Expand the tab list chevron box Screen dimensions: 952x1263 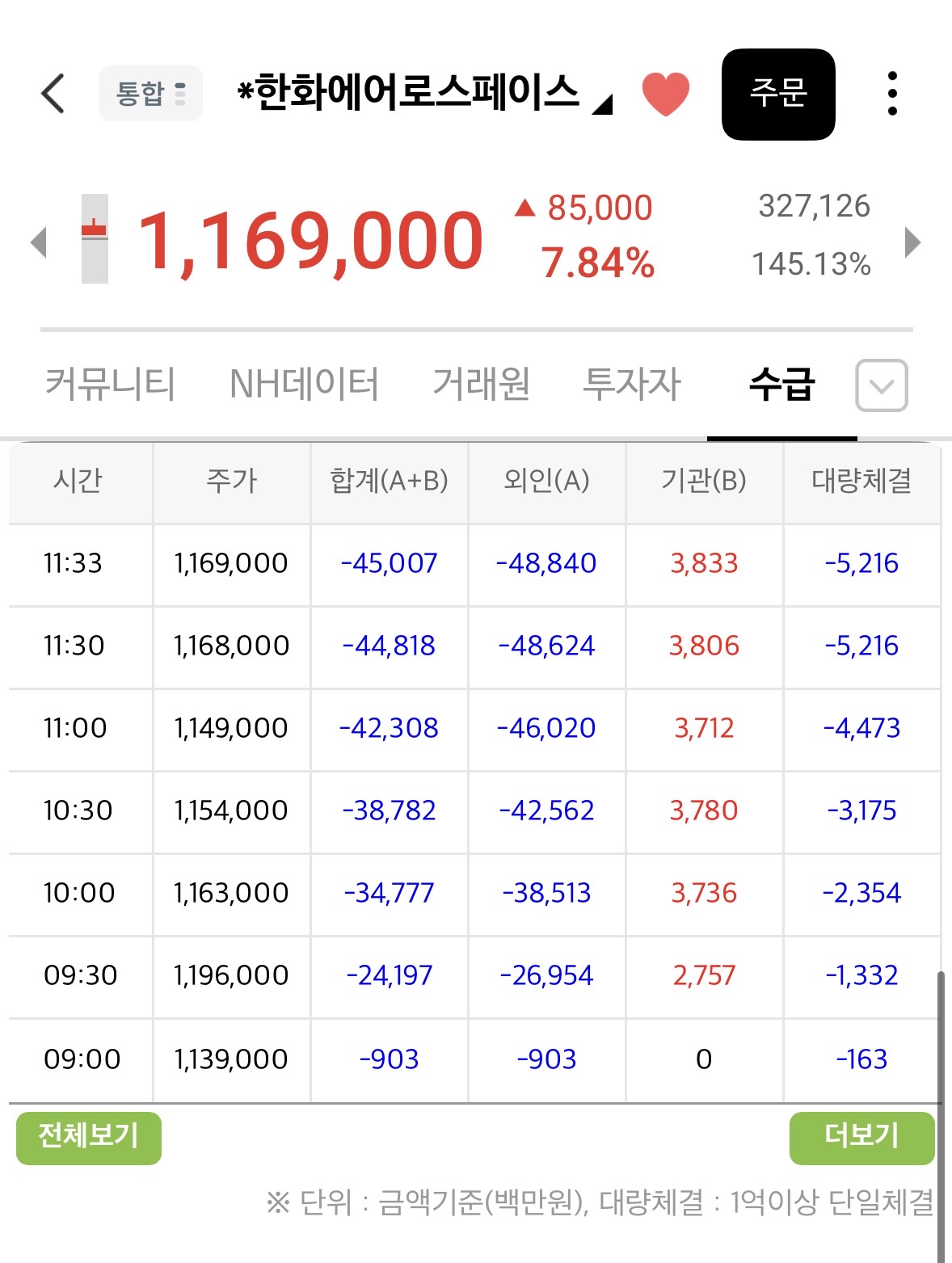882,385
